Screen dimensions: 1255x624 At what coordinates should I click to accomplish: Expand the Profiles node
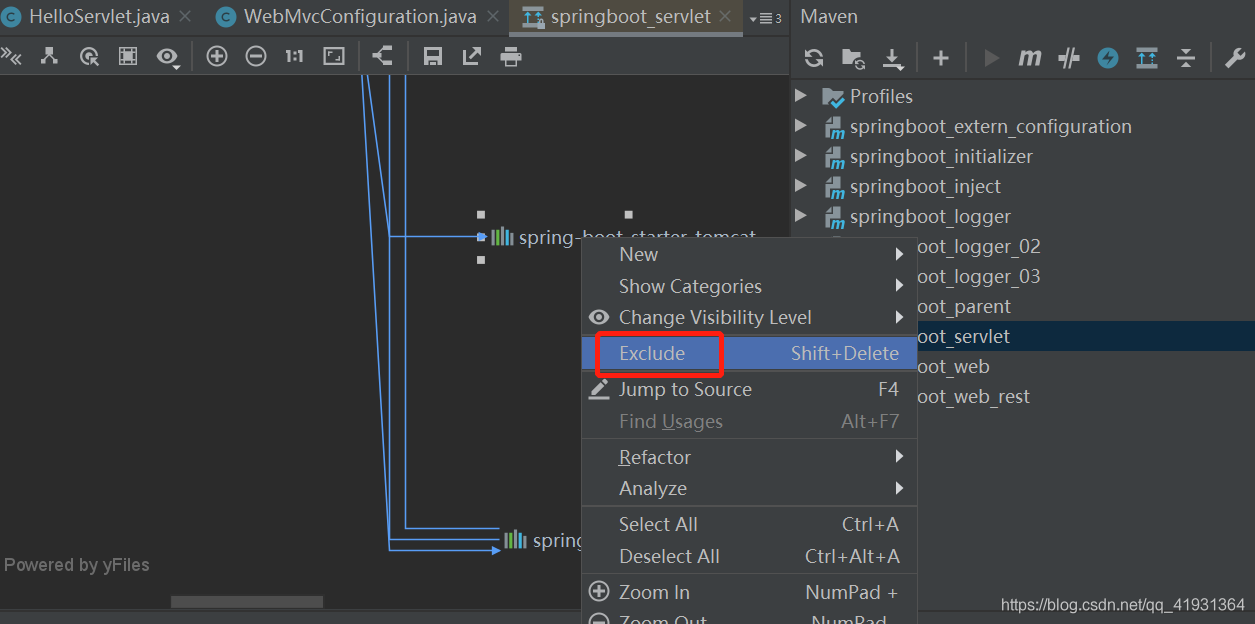[x=801, y=96]
